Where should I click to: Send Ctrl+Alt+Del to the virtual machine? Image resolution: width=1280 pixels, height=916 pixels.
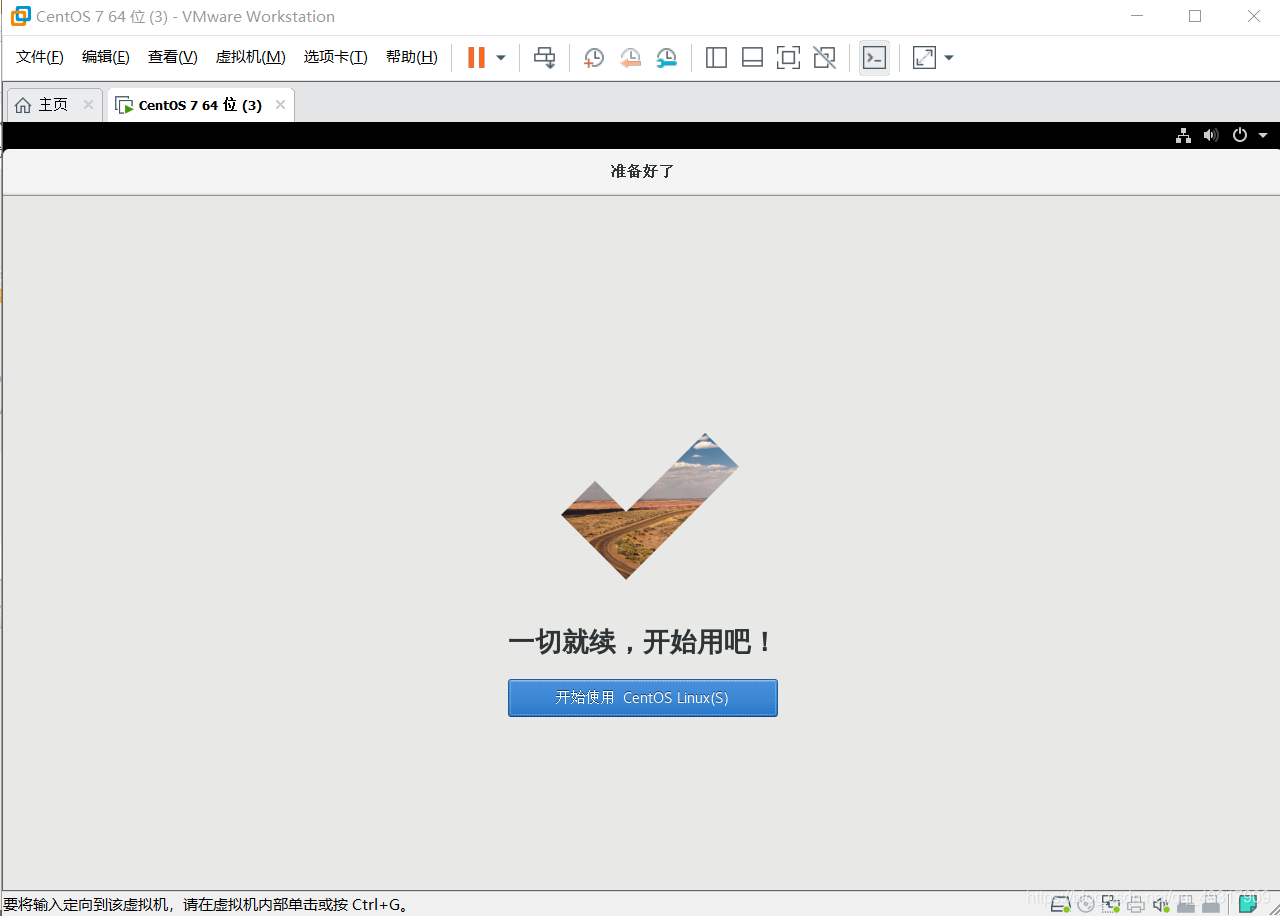(544, 58)
